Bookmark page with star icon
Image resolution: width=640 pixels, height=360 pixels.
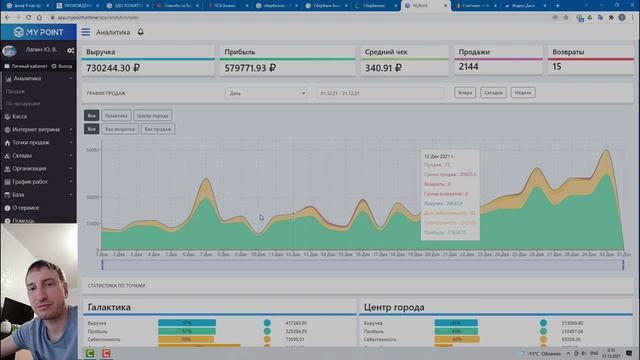click(566, 18)
